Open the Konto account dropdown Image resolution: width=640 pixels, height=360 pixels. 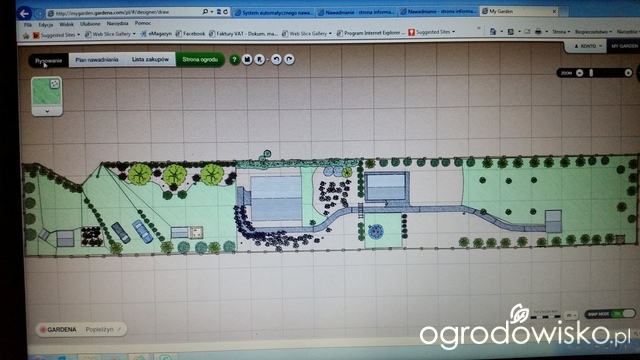point(588,46)
